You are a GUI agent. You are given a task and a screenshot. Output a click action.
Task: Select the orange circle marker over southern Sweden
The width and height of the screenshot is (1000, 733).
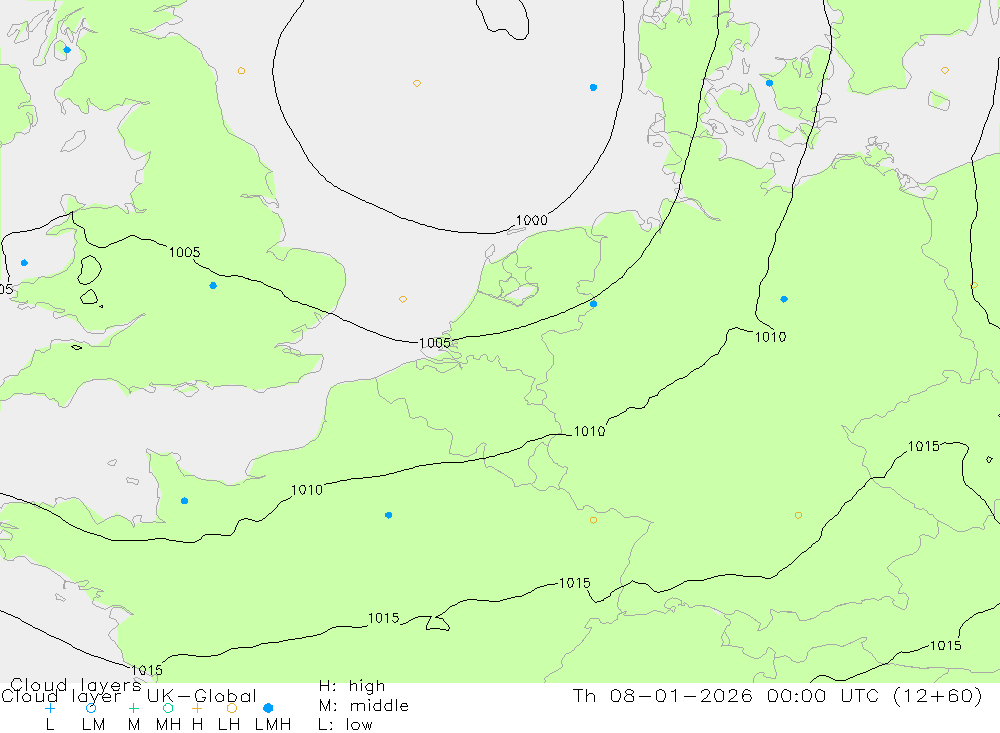945,70
